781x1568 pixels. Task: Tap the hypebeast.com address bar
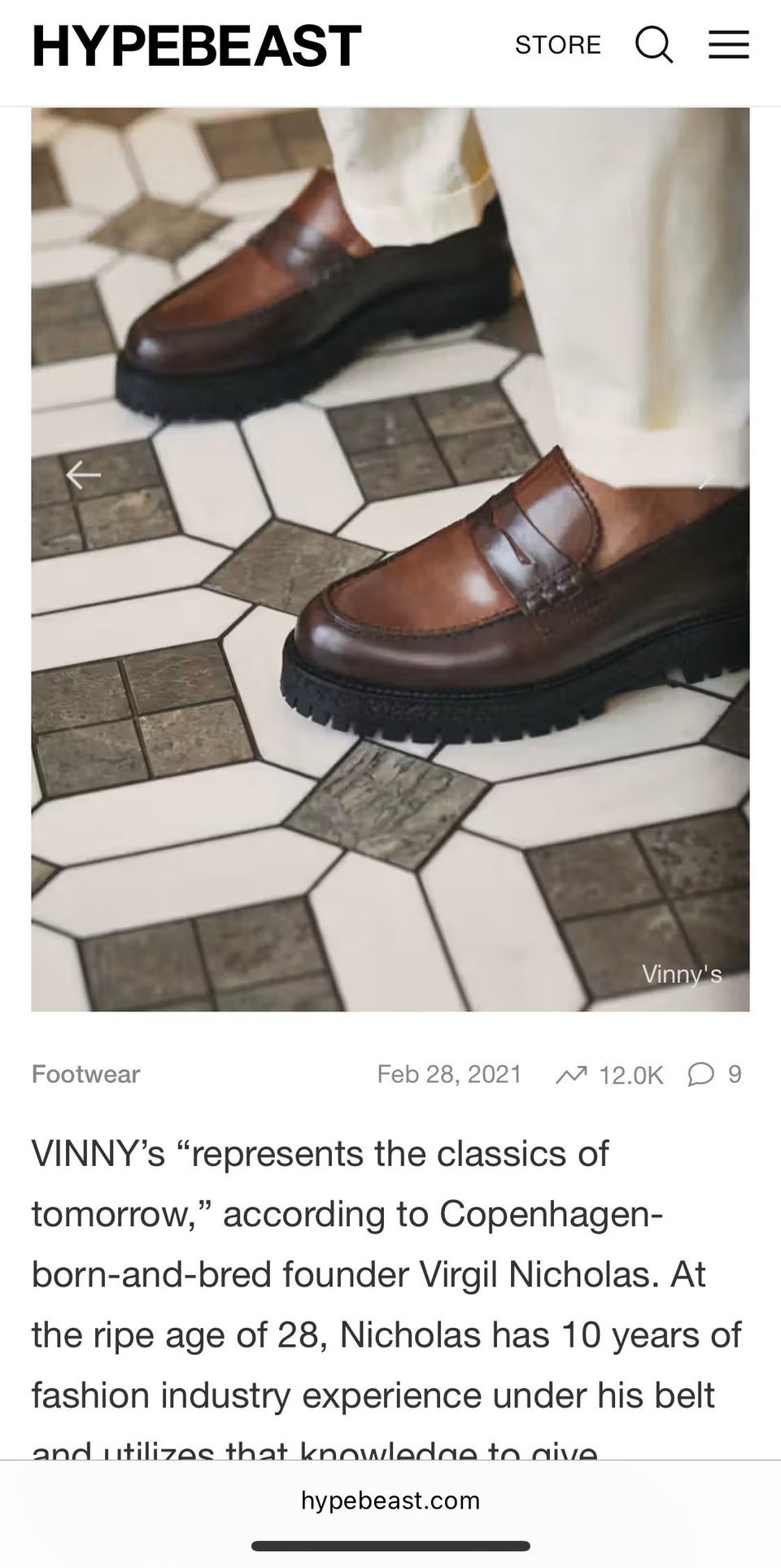(390, 1500)
